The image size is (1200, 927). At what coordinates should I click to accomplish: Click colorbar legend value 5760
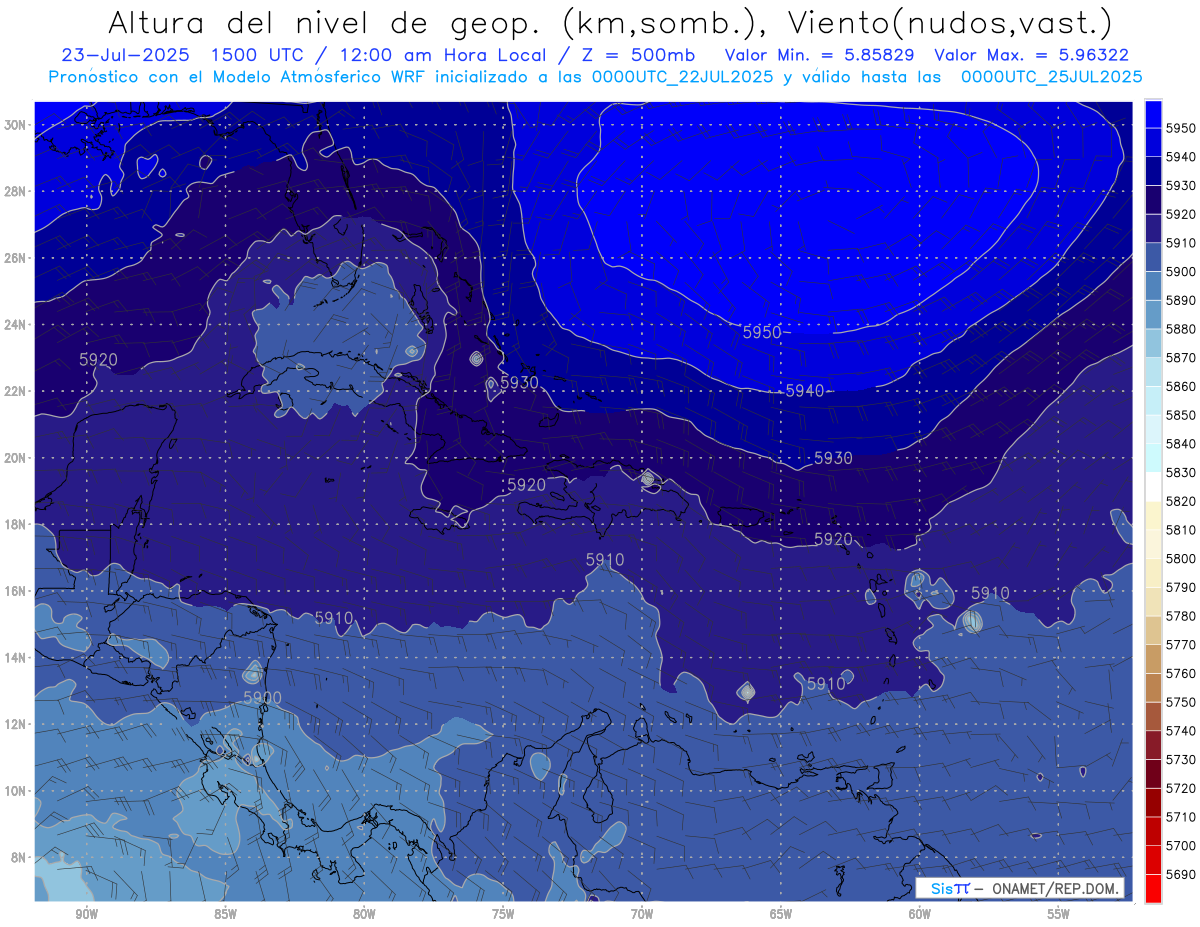[1181, 673]
